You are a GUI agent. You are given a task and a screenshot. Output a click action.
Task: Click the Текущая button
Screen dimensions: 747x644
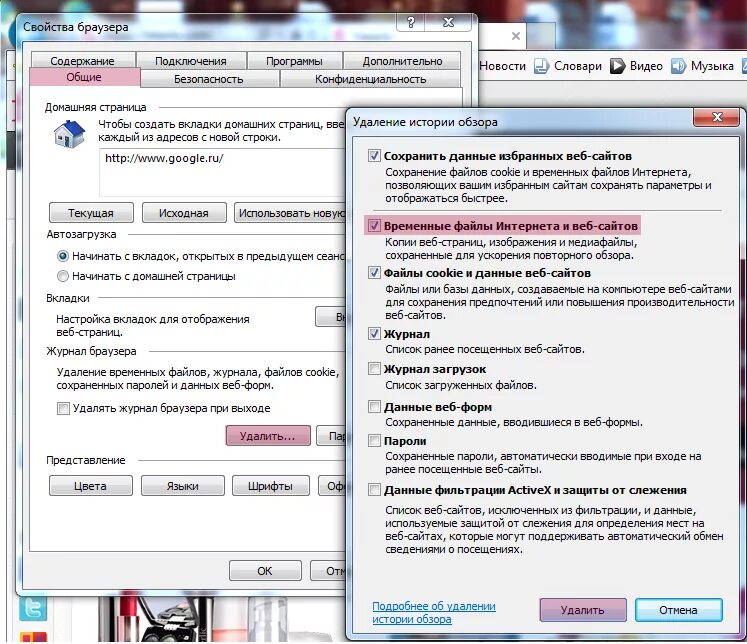click(x=91, y=213)
